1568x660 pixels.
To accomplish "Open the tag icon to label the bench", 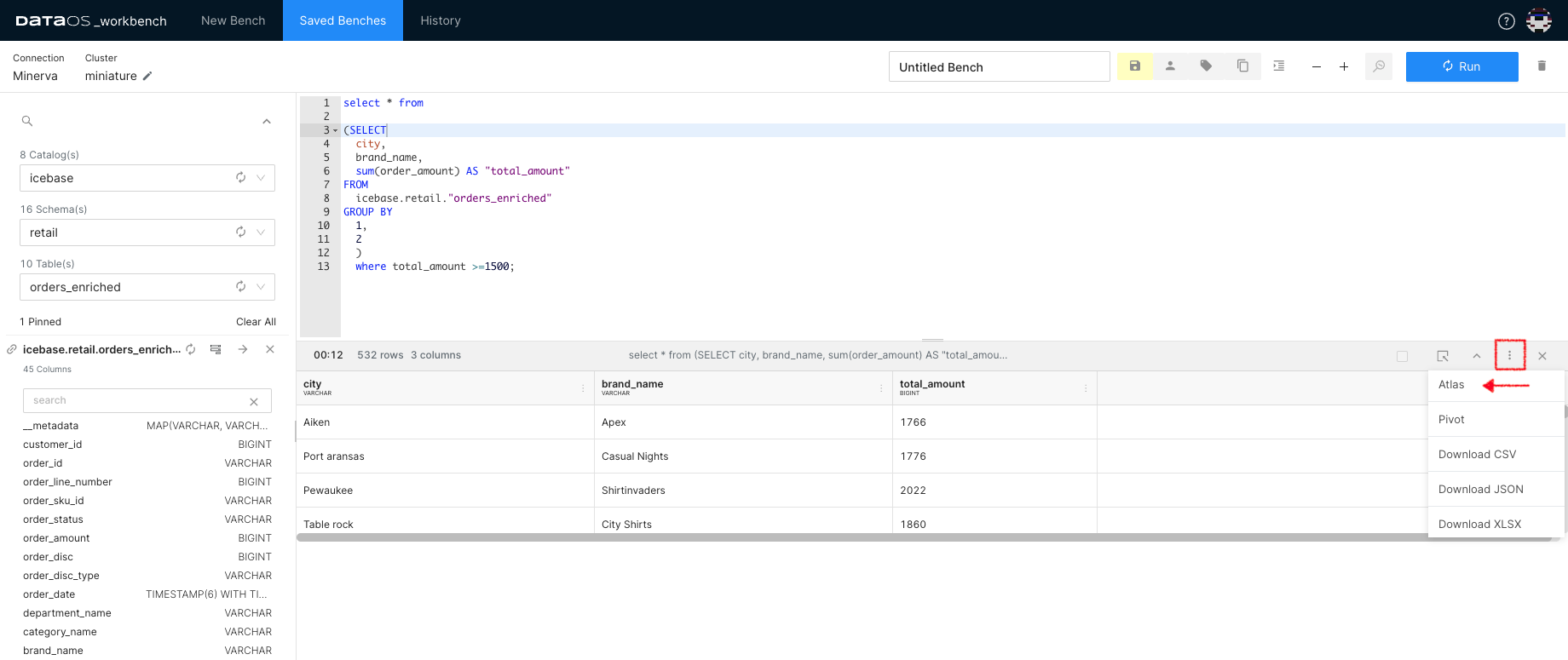I will [x=1207, y=66].
